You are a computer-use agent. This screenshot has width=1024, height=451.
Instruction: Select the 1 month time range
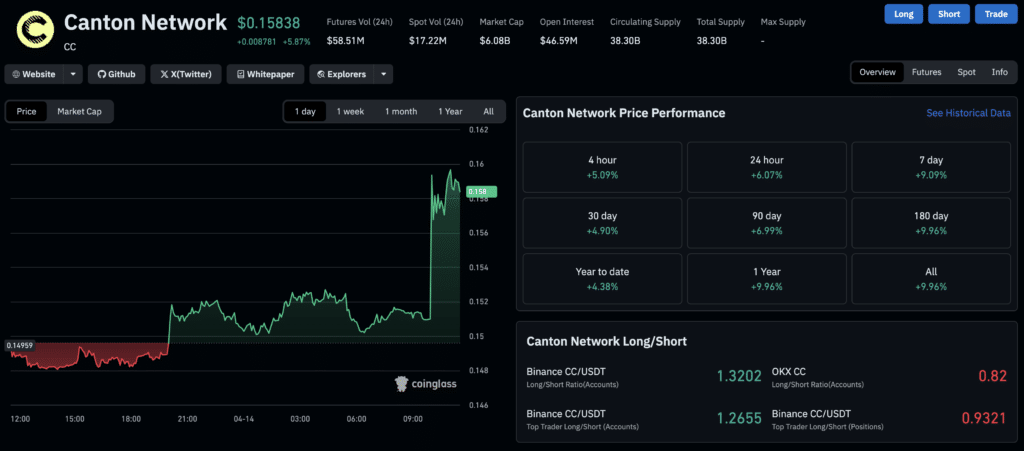[401, 111]
